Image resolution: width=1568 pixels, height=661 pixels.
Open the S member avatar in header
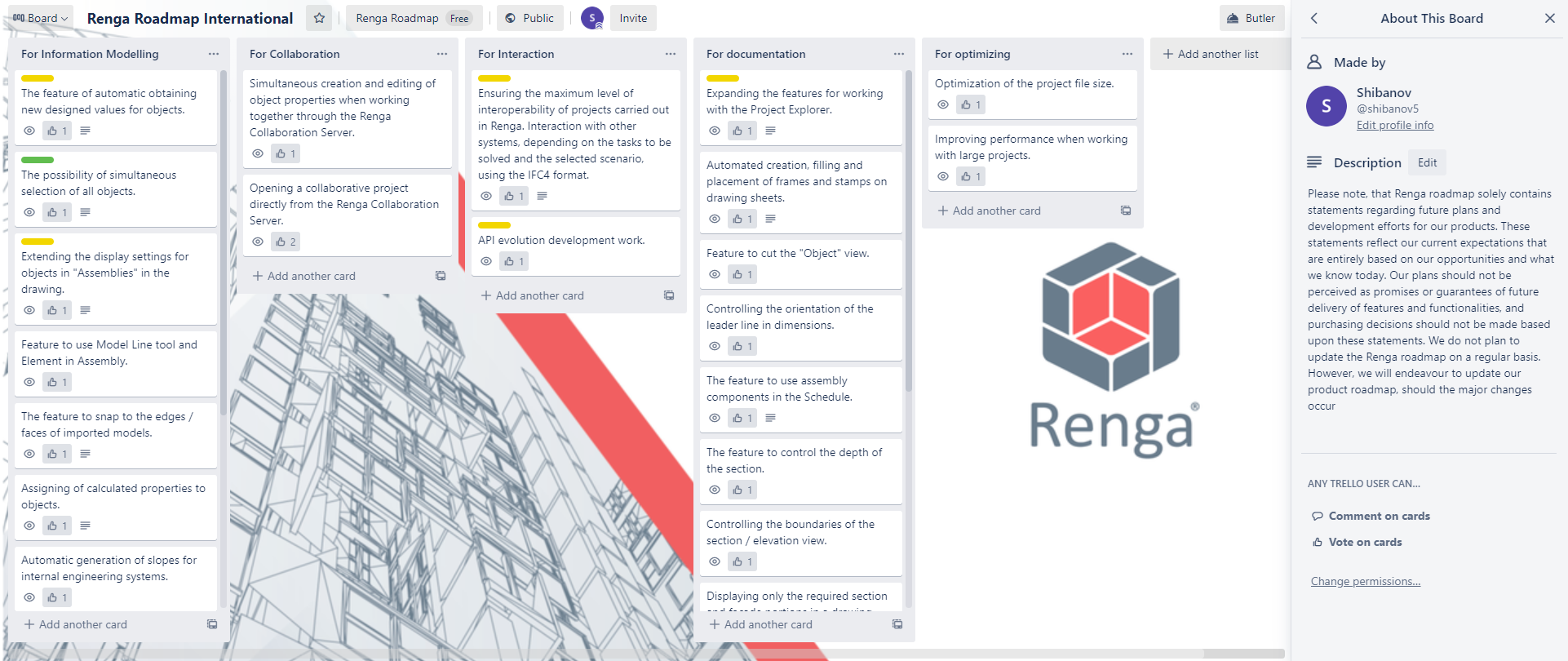(x=592, y=18)
